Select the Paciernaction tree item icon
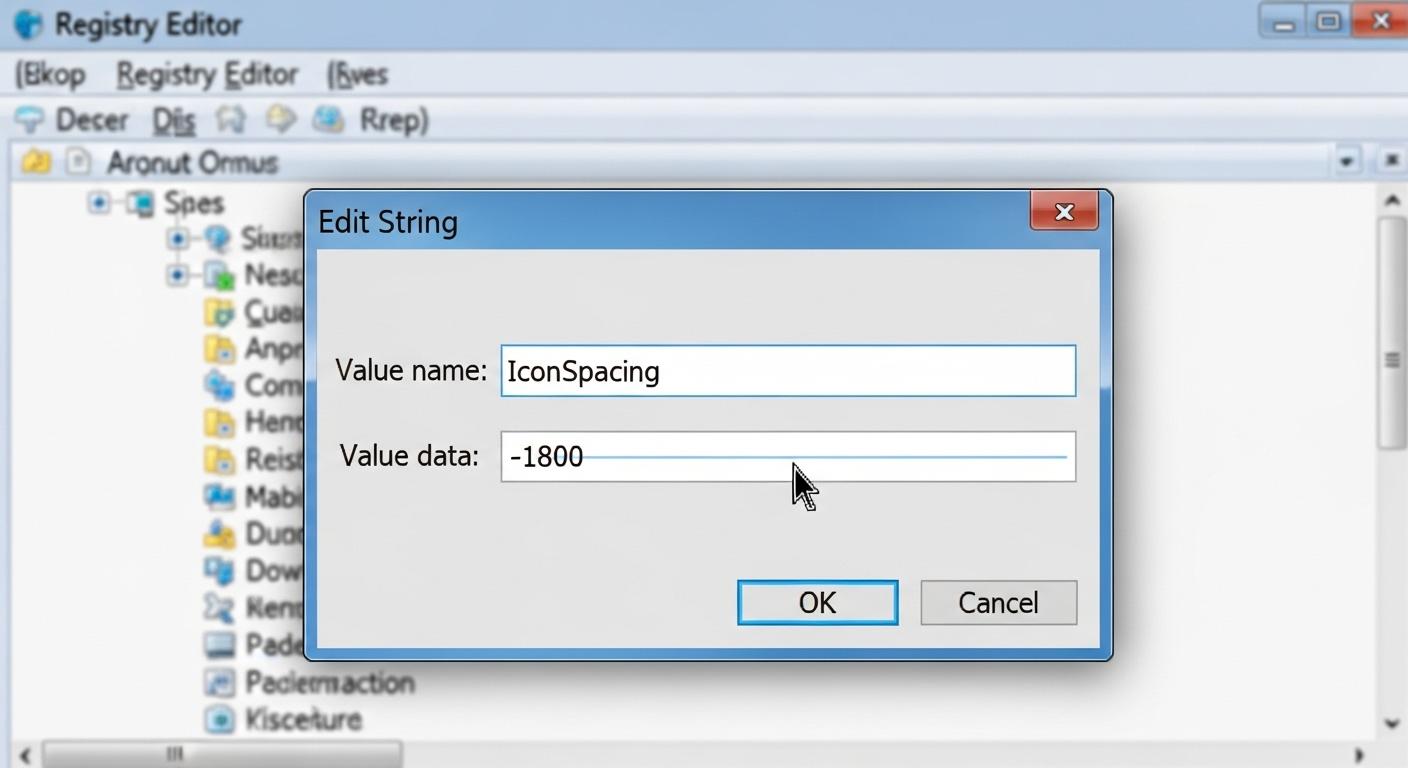The image size is (1408, 768). (218, 682)
